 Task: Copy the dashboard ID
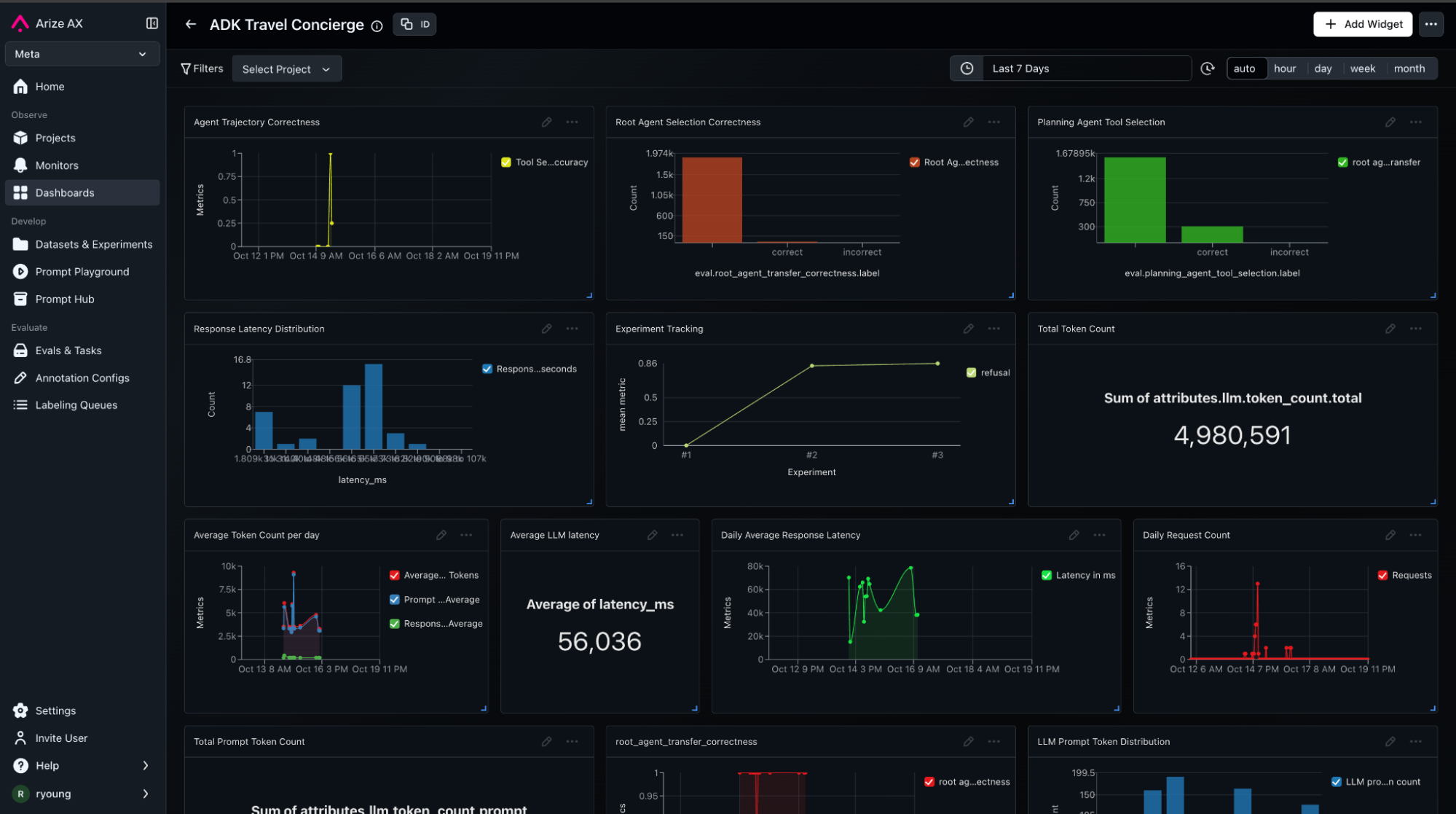coord(414,24)
